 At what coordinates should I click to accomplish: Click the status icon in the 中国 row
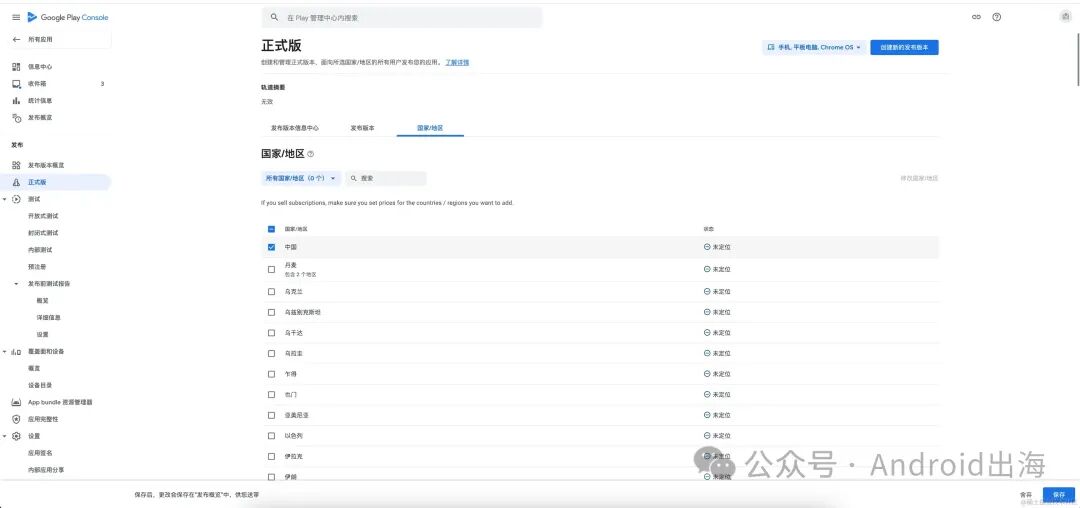707,246
